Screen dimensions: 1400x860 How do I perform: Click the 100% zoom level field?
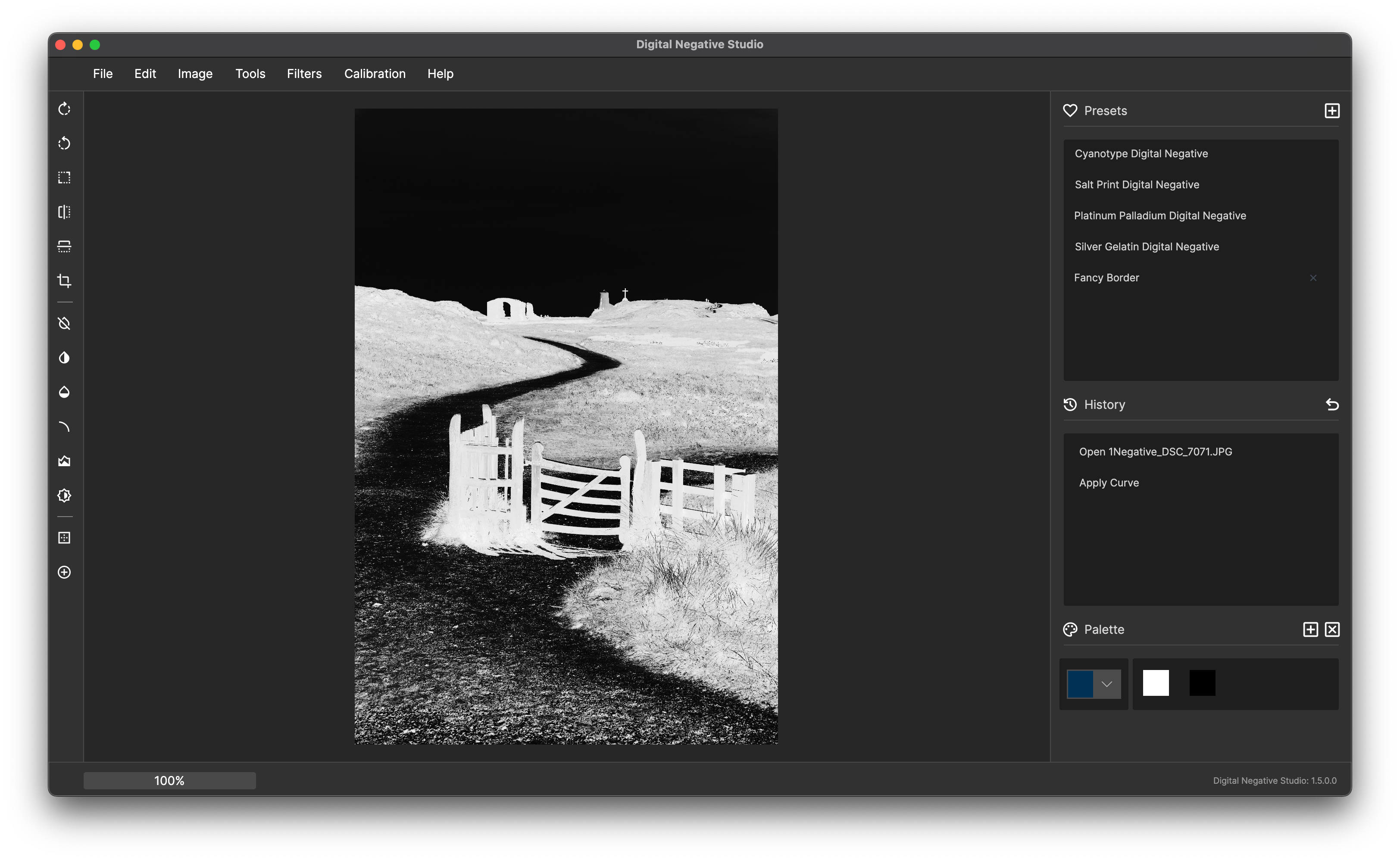pyautogui.click(x=169, y=780)
